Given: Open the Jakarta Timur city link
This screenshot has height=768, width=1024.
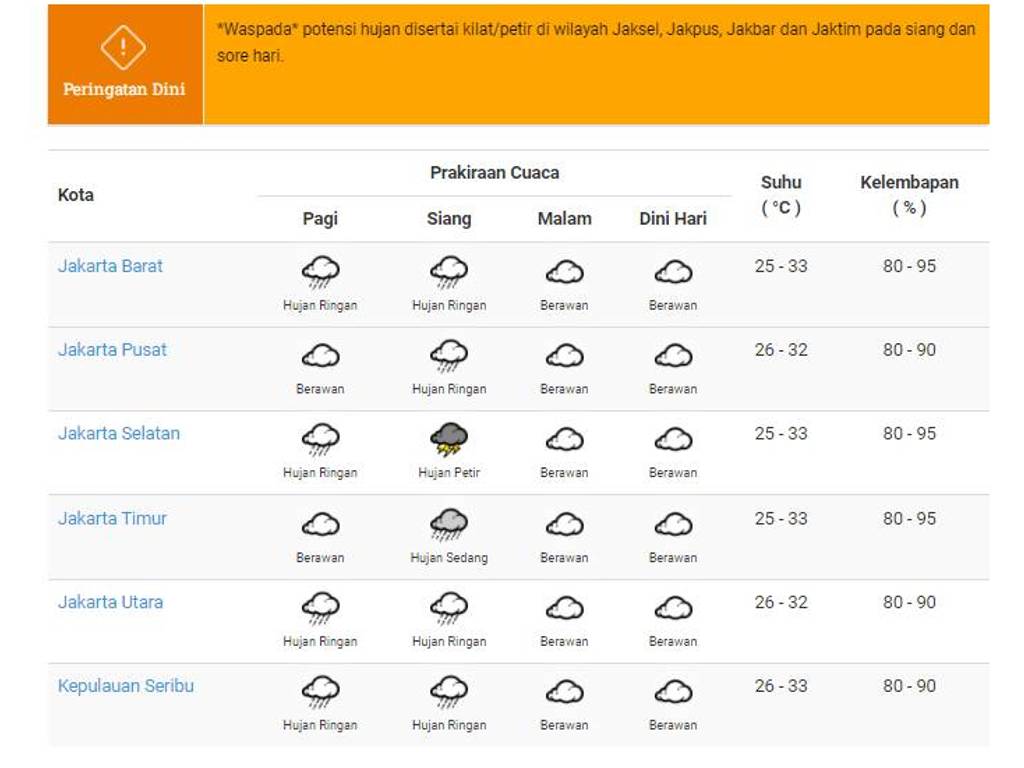Looking at the screenshot, I should (x=112, y=518).
